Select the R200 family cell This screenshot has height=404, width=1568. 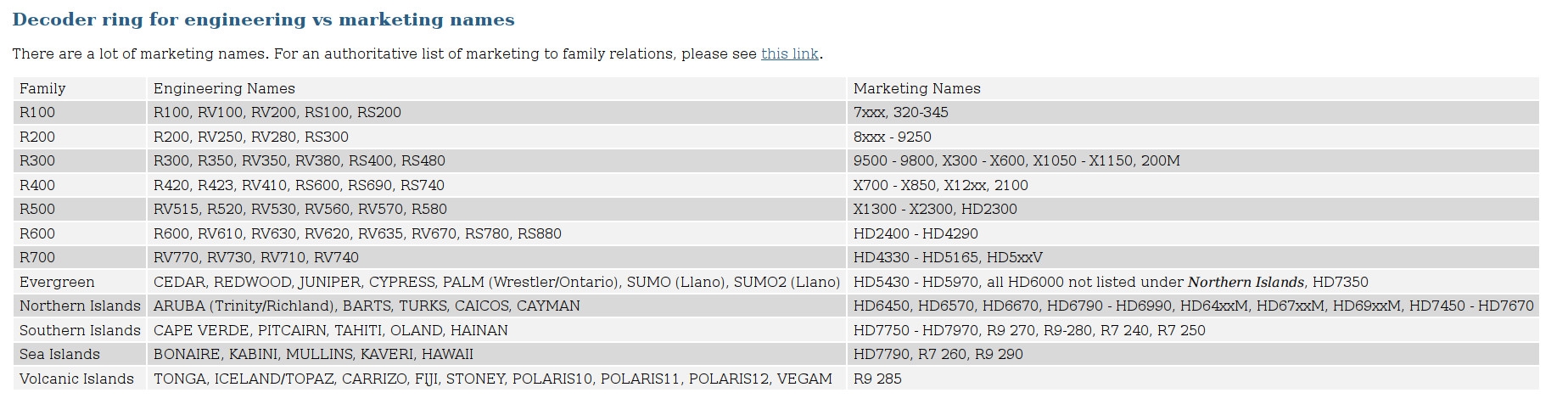point(37,137)
